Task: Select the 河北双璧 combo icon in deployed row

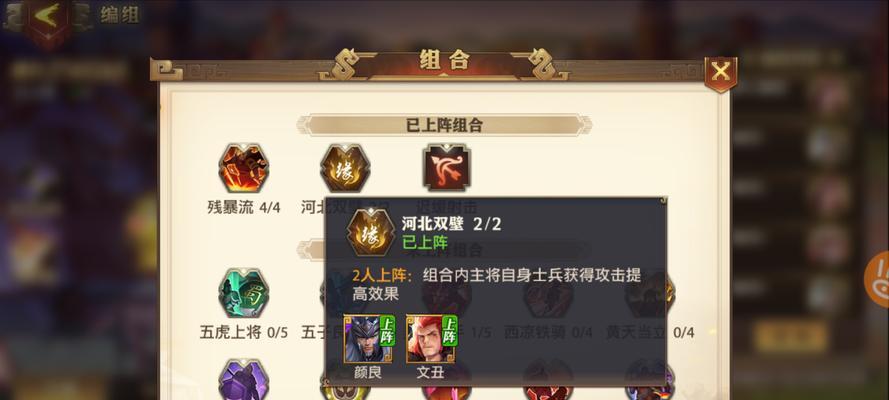Action: point(345,168)
